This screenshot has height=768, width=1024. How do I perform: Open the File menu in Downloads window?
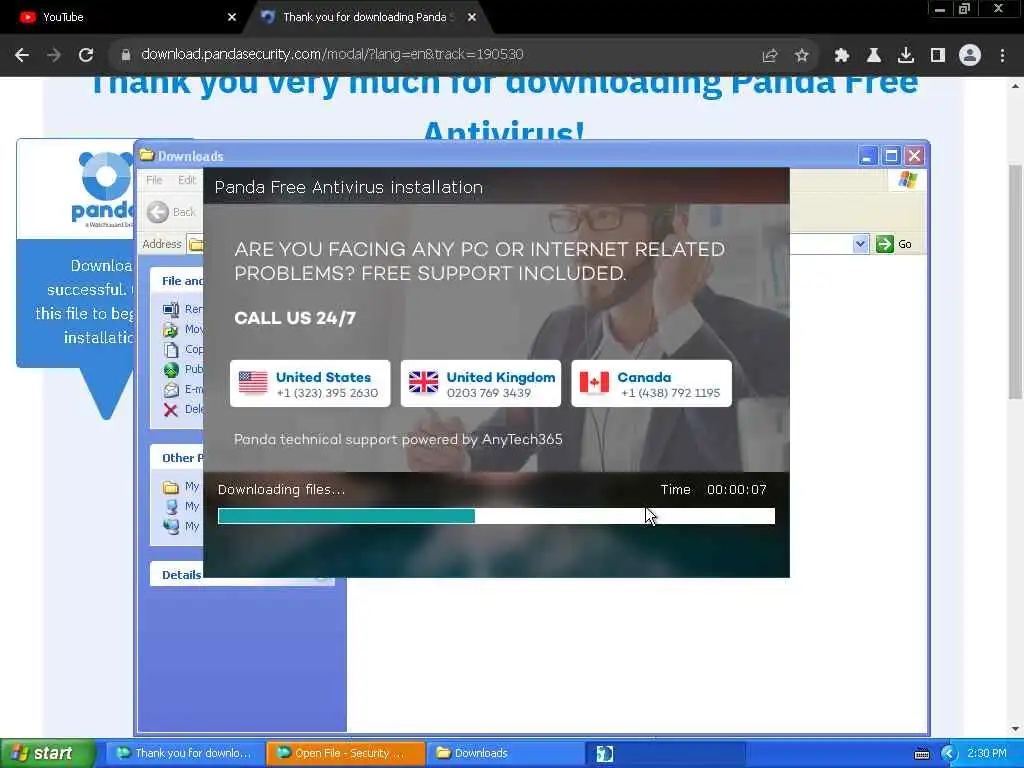154,180
